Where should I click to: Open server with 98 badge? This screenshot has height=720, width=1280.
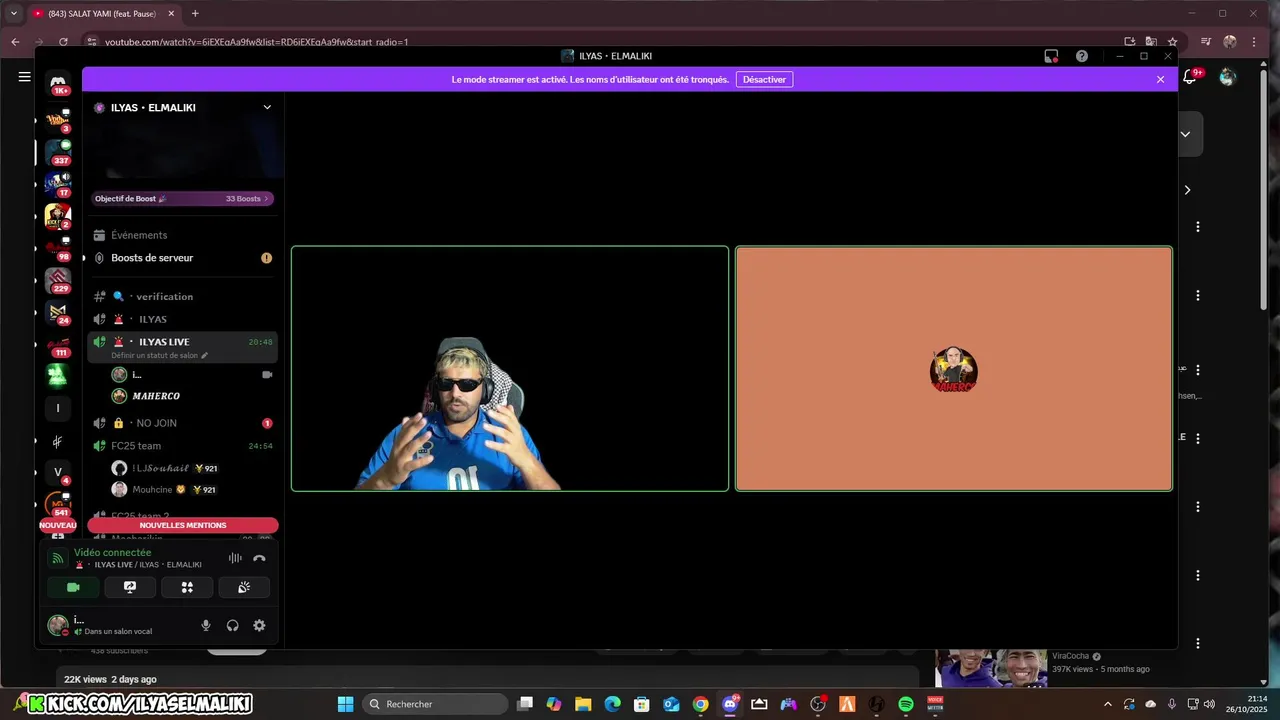click(58, 248)
